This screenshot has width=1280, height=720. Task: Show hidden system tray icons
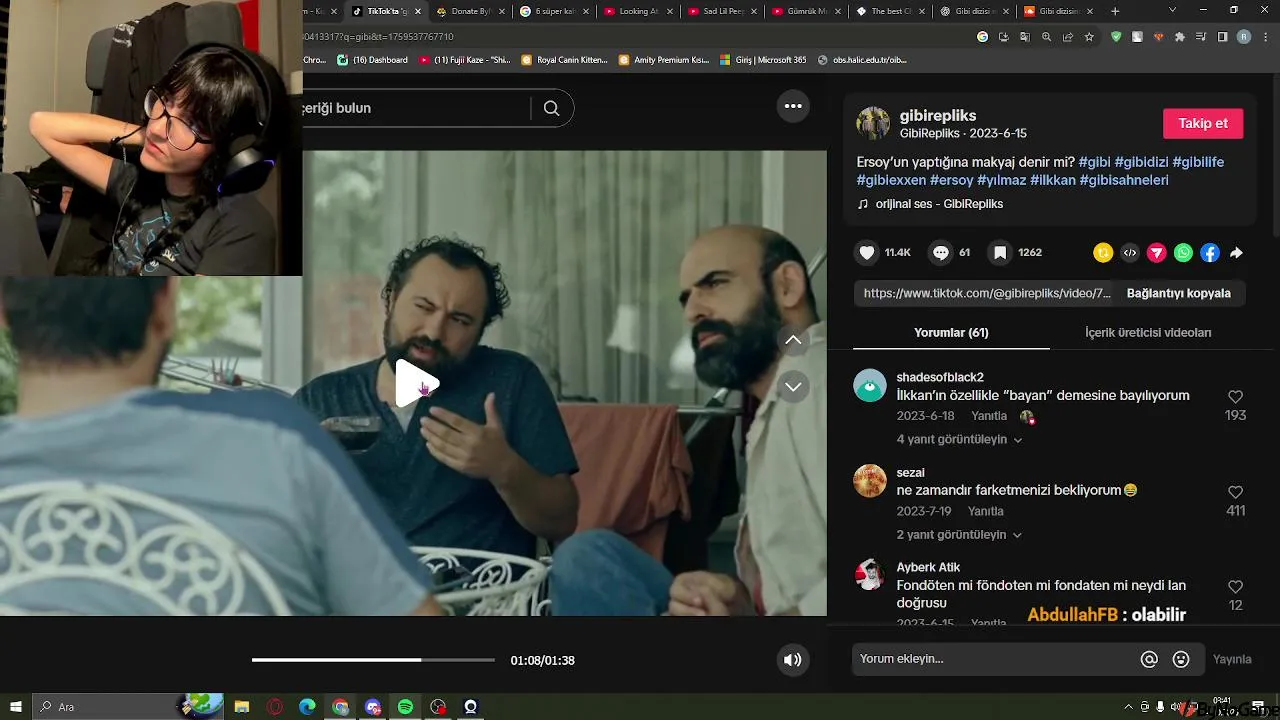coord(1129,707)
